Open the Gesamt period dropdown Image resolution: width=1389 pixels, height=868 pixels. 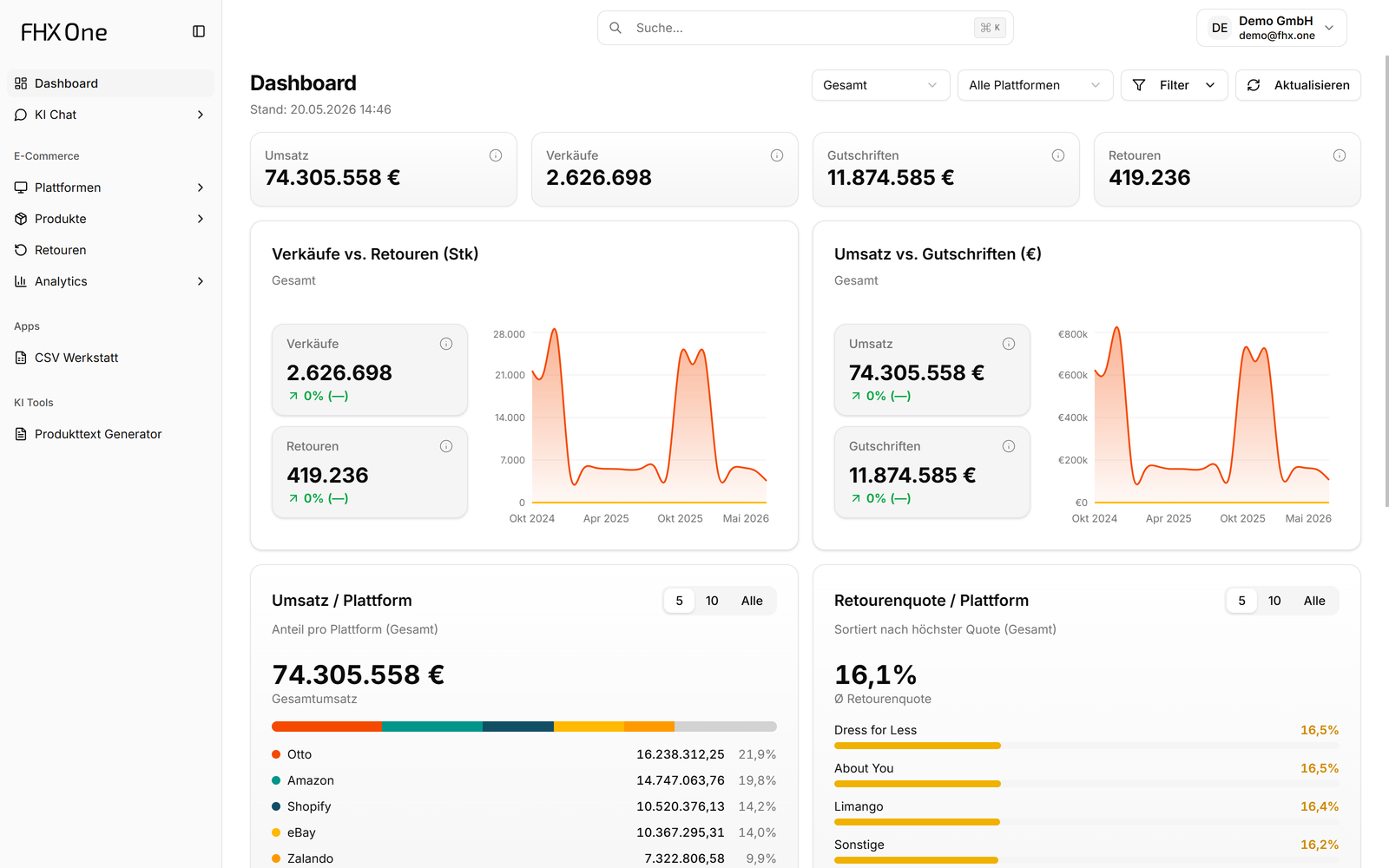pyautogui.click(x=881, y=85)
